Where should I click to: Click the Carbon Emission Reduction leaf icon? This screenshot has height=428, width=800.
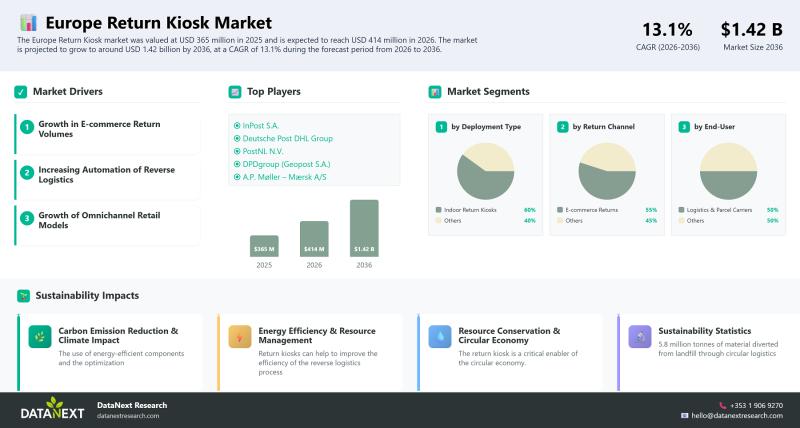[x=40, y=337]
